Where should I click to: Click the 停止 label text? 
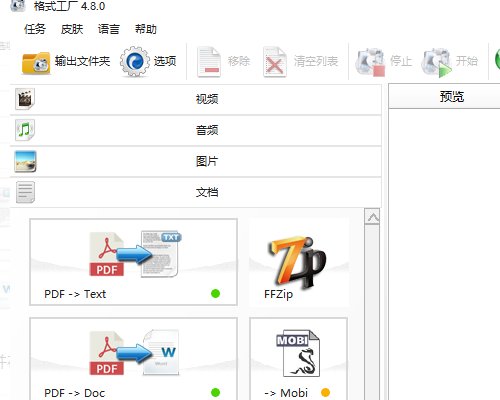pyautogui.click(x=401, y=61)
